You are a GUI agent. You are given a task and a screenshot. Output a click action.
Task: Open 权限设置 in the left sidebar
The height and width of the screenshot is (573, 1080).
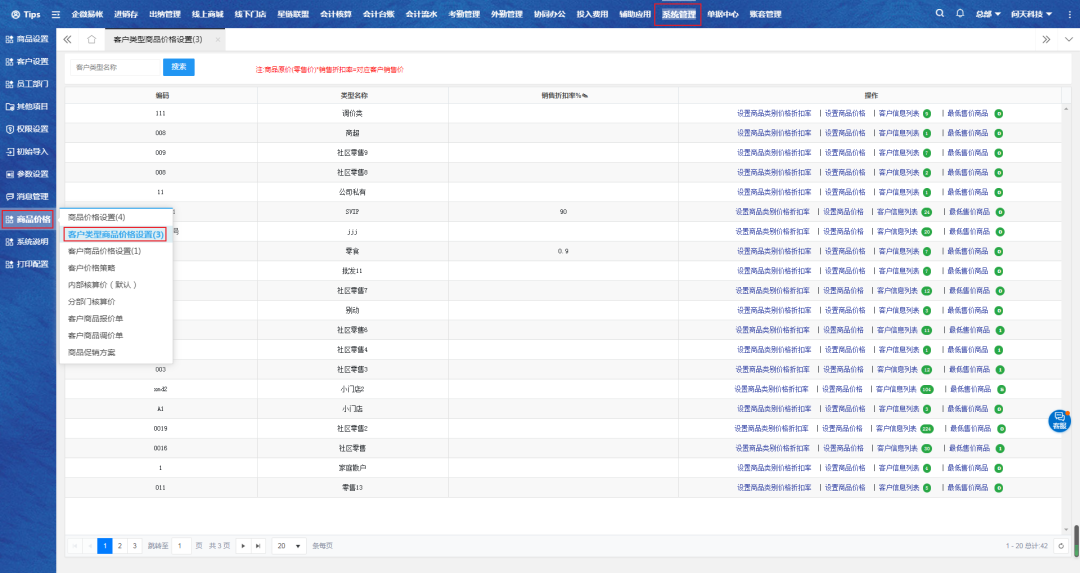pyautogui.click(x=27, y=129)
